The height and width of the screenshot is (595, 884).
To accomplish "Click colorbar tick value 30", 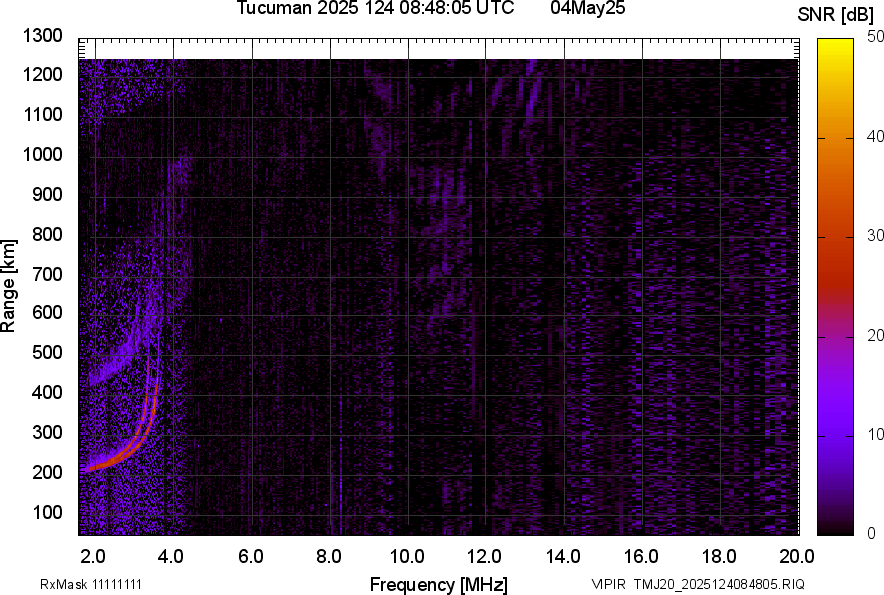I will [876, 235].
